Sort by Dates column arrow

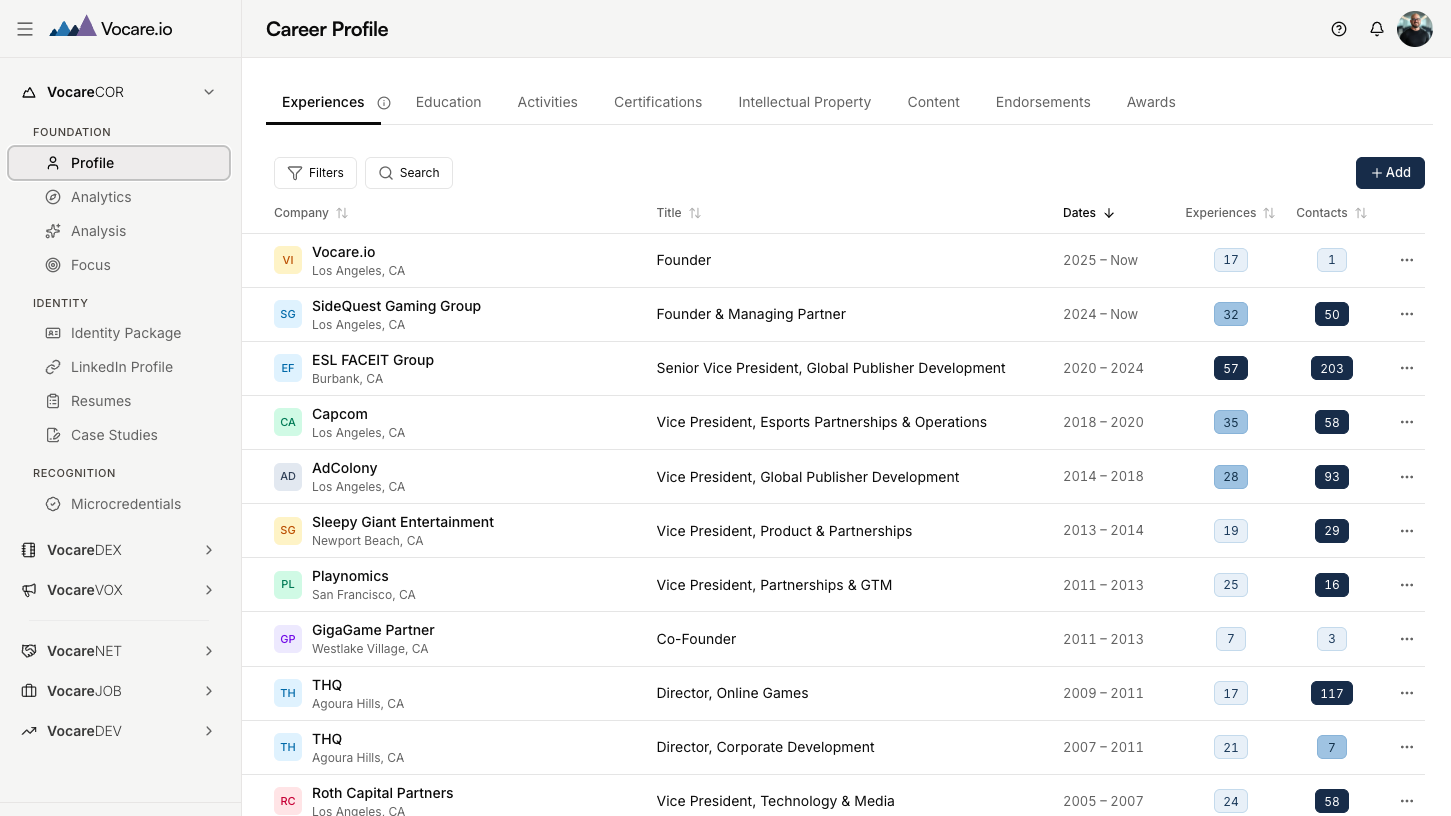click(1109, 213)
